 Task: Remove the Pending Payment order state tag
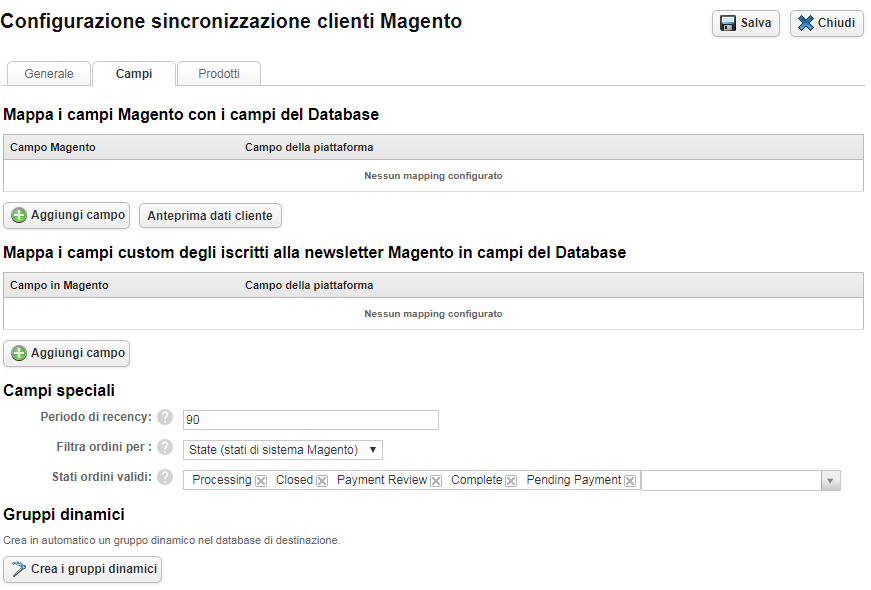coord(630,481)
